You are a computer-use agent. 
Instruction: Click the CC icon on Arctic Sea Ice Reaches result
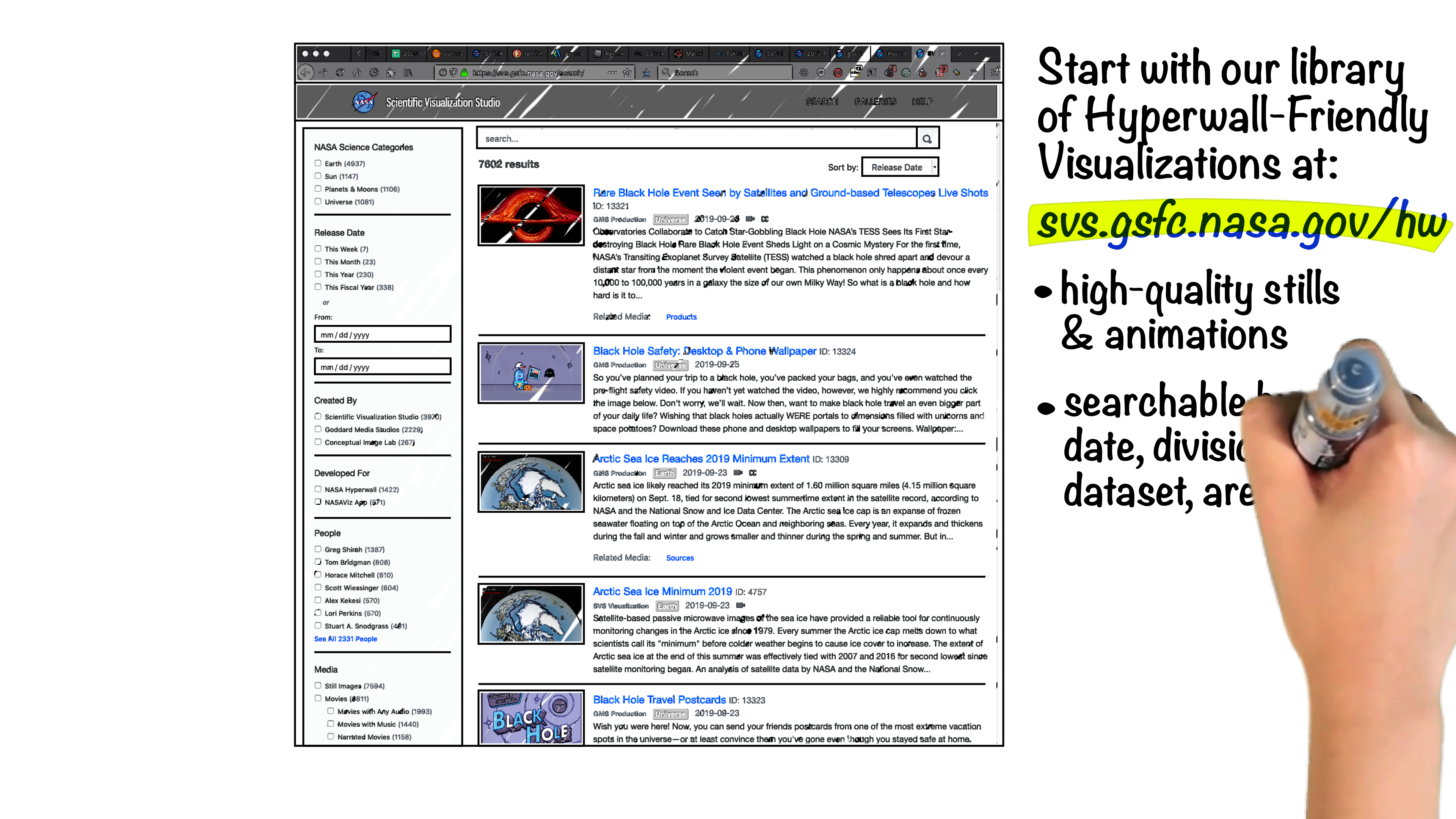(x=752, y=472)
